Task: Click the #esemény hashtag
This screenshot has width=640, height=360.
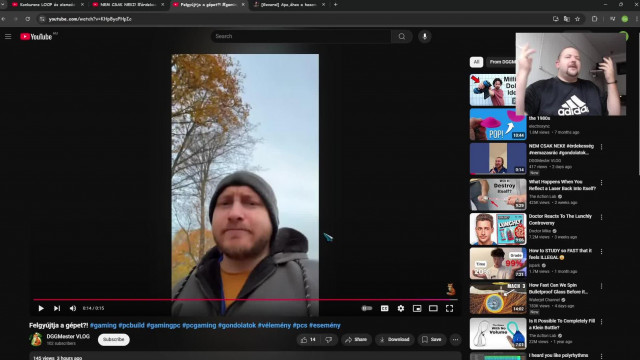Action: coord(324,325)
